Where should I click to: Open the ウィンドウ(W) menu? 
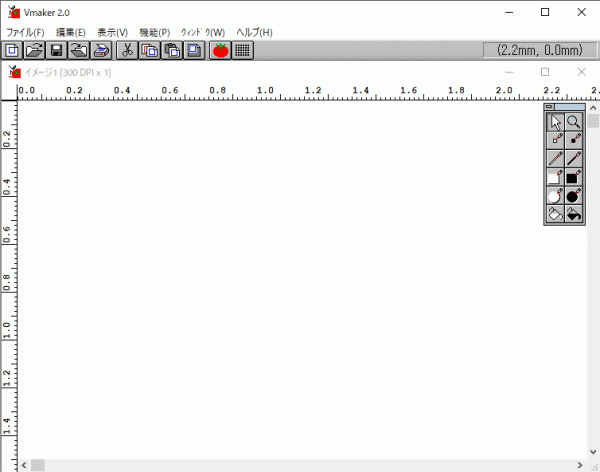203,33
